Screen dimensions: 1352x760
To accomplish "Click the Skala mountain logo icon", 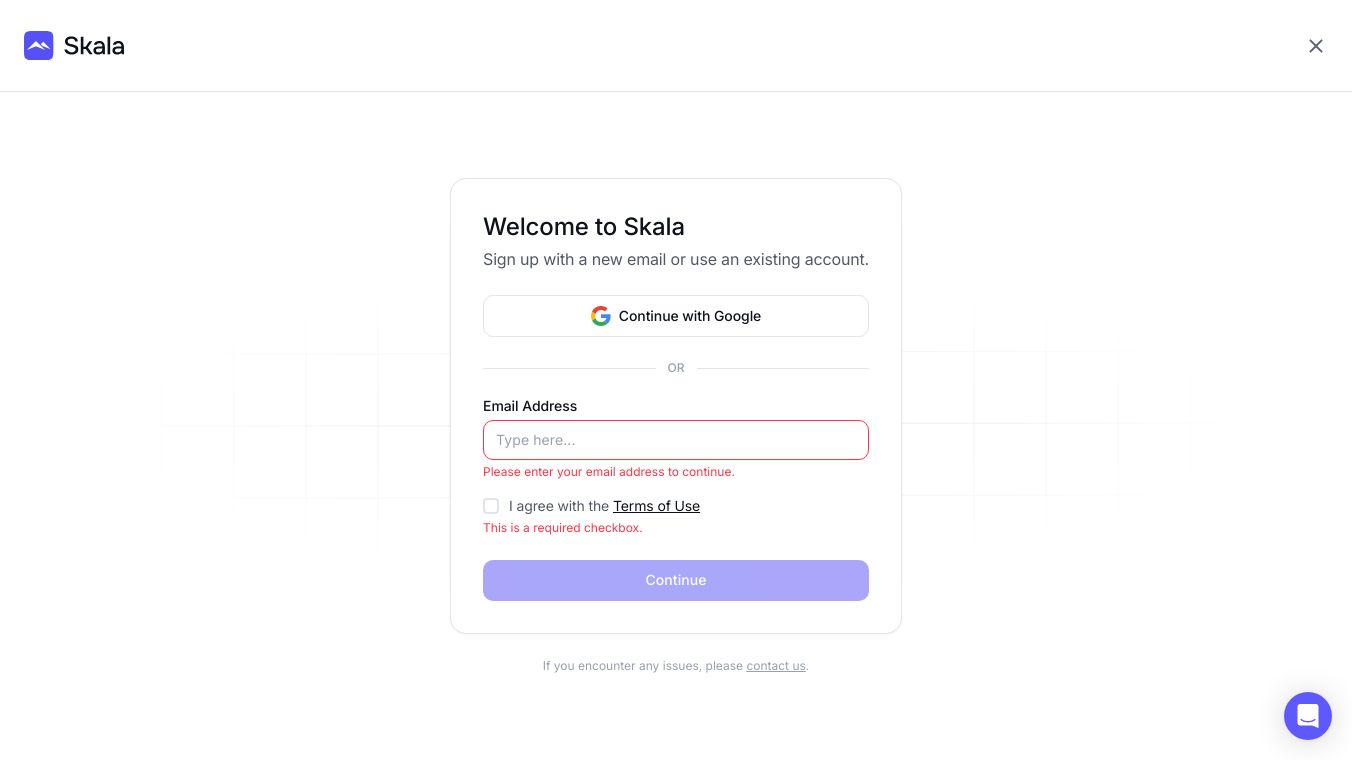I will (39, 46).
